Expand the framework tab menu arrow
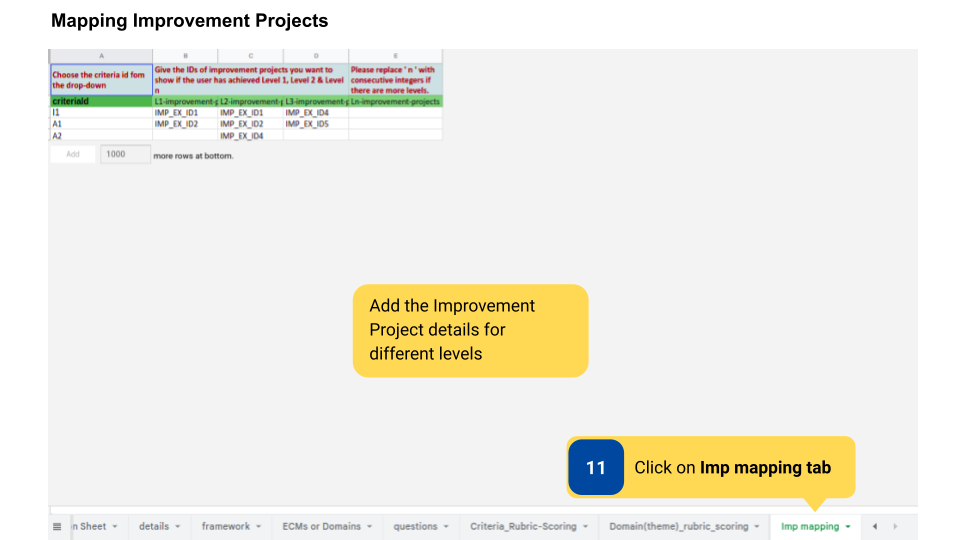This screenshot has width=960, height=540. (x=259, y=527)
